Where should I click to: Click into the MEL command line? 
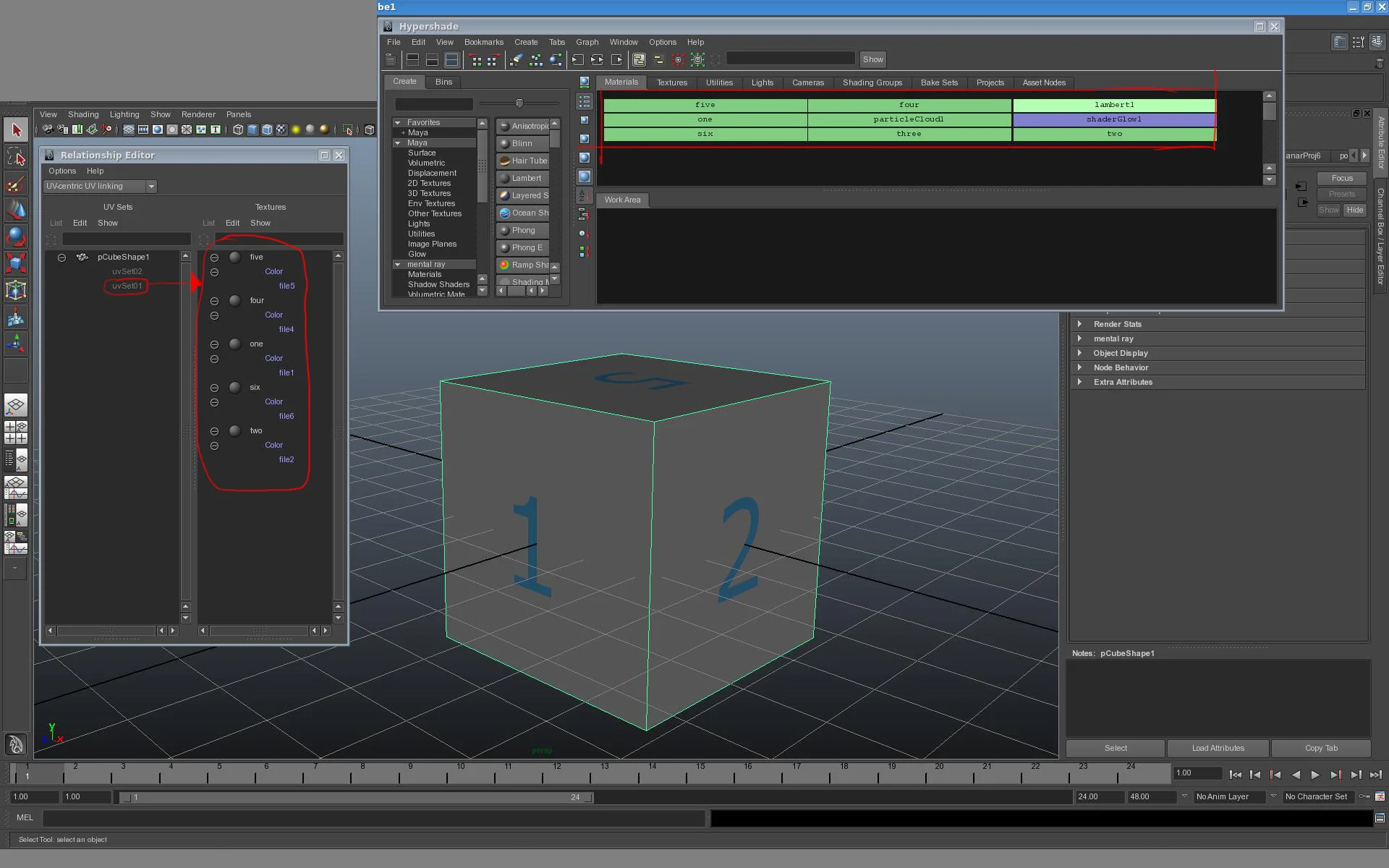click(x=374, y=818)
